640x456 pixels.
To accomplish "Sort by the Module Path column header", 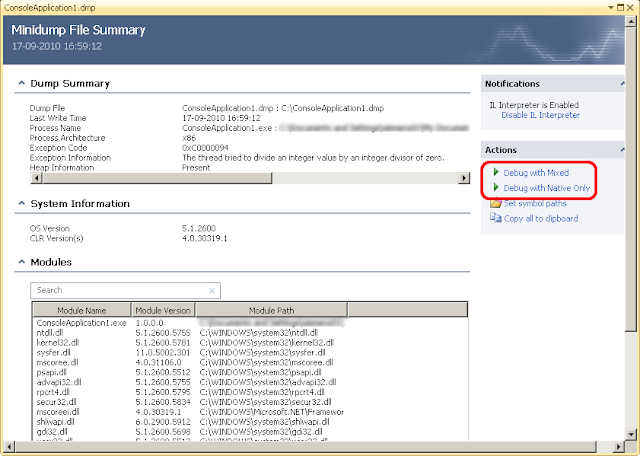I will [271, 310].
